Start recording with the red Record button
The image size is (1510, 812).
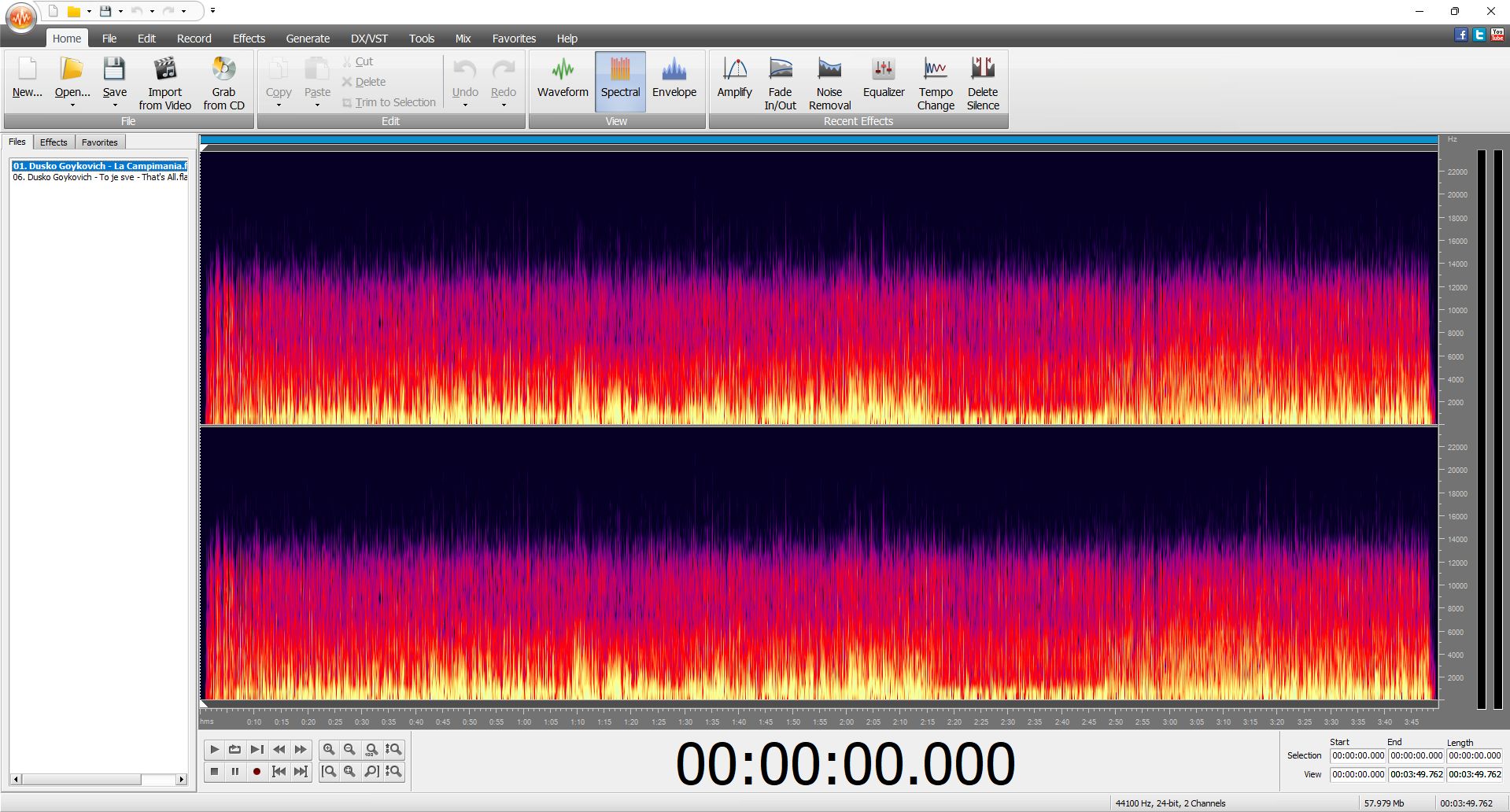[257, 771]
